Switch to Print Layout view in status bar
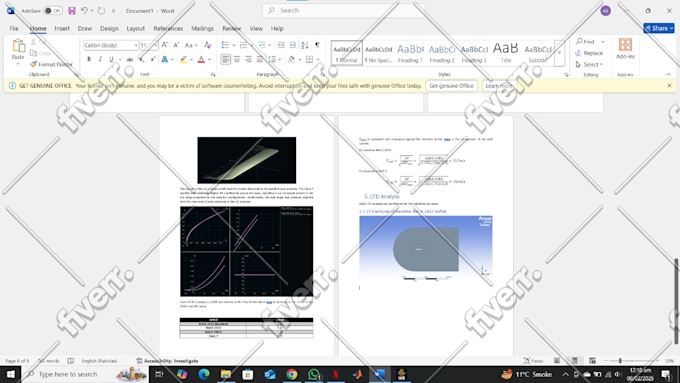This screenshot has height=383, width=680. pyautogui.click(x=575, y=360)
